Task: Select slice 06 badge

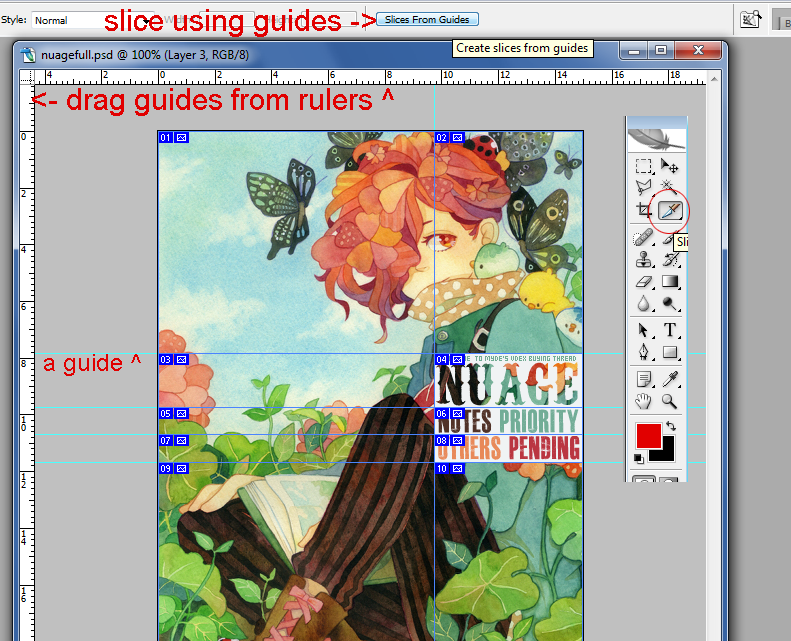Action: pyautogui.click(x=449, y=413)
